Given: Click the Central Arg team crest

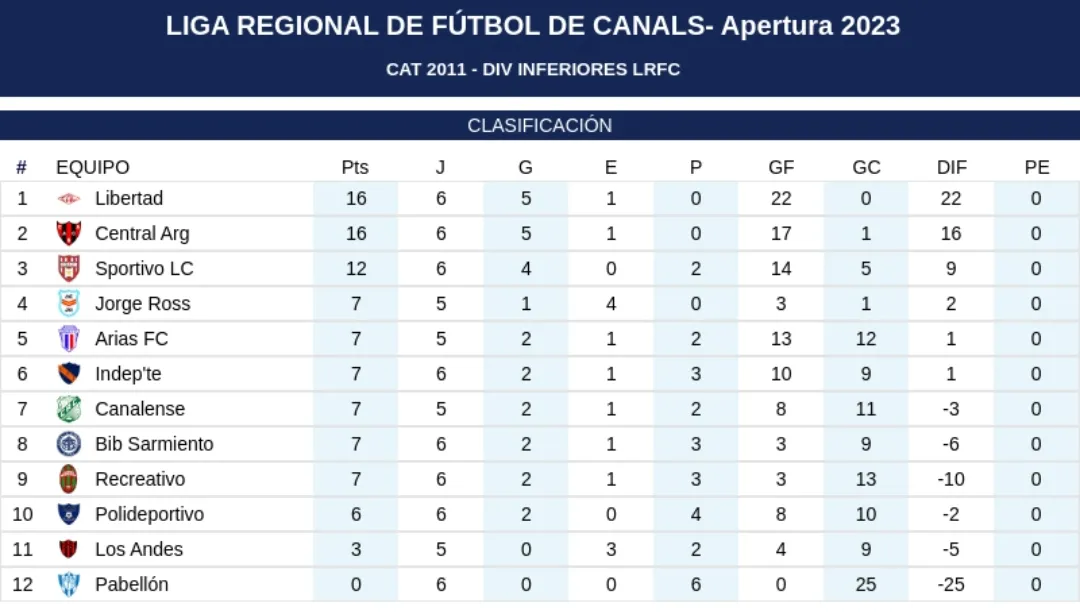Looking at the screenshot, I should 68,234.
